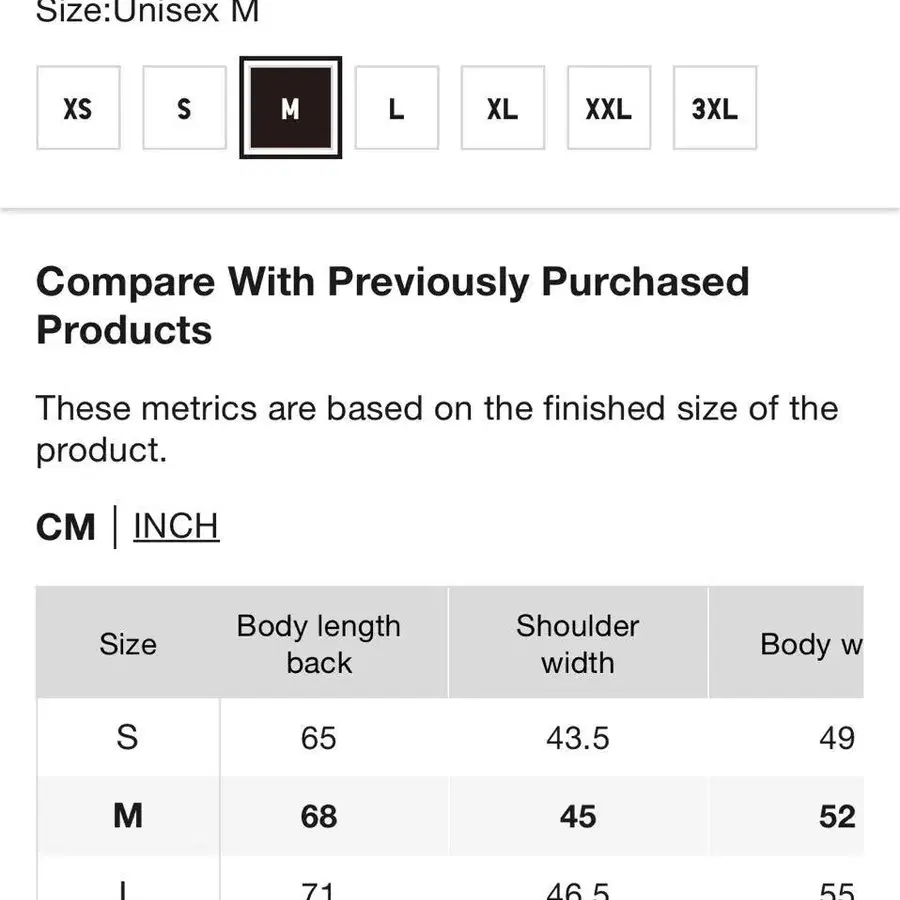Viewport: 900px width, 900px height.
Task: Select CM measurement unit
Action: [65, 527]
